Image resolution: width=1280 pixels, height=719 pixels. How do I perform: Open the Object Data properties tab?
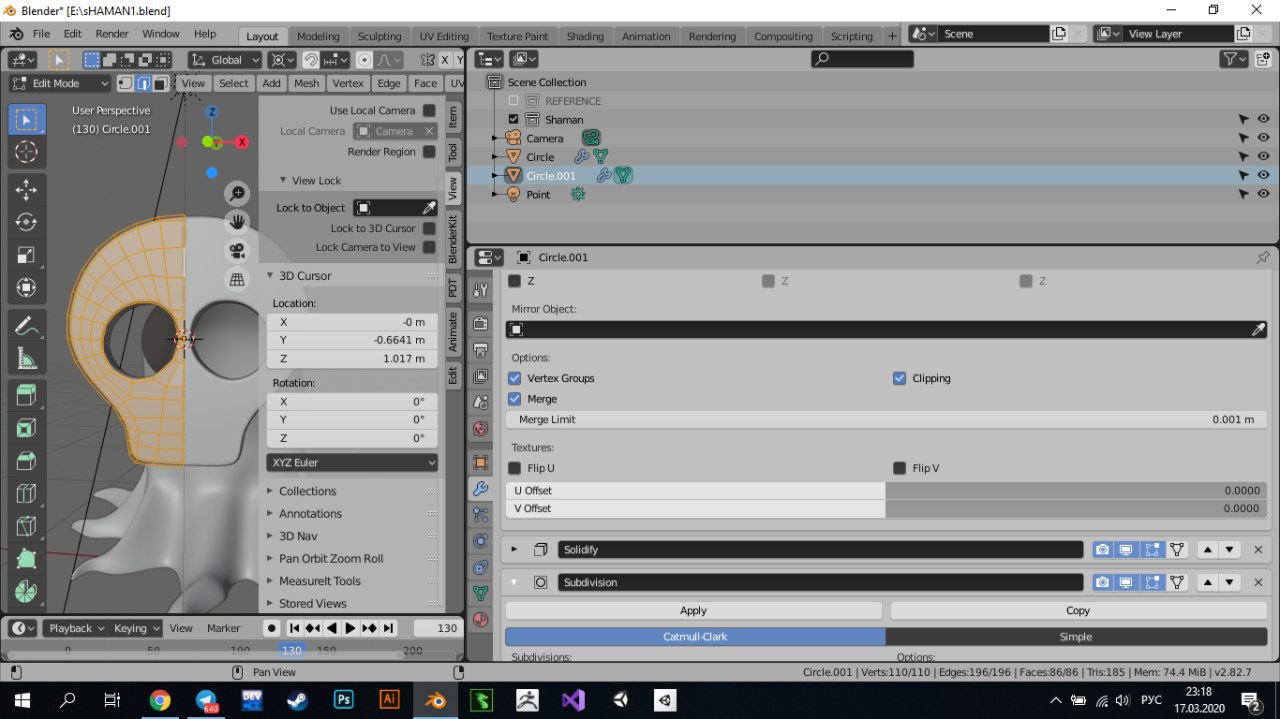coord(481,593)
